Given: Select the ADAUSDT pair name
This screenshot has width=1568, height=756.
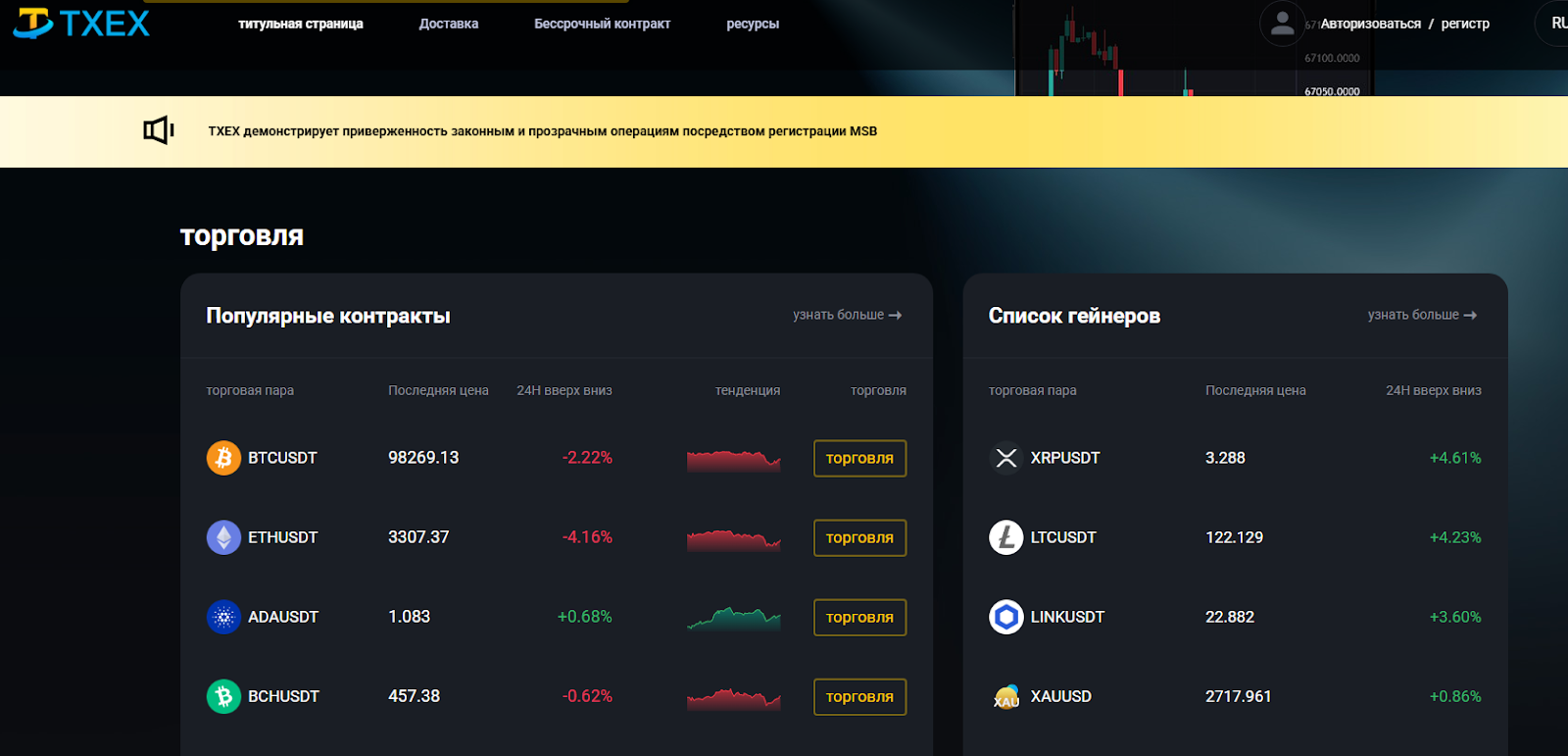Looking at the screenshot, I should click(283, 617).
